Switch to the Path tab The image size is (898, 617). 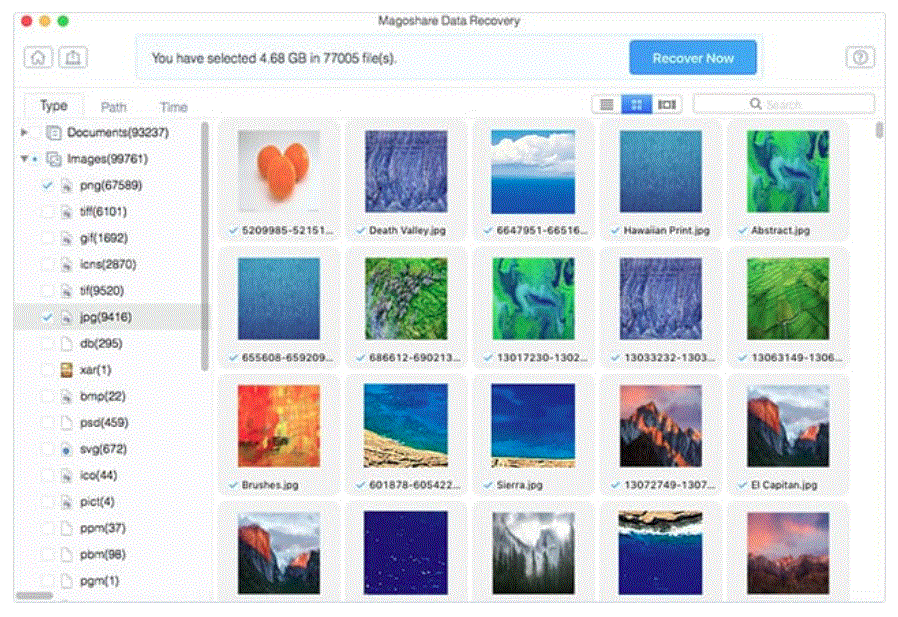point(113,107)
